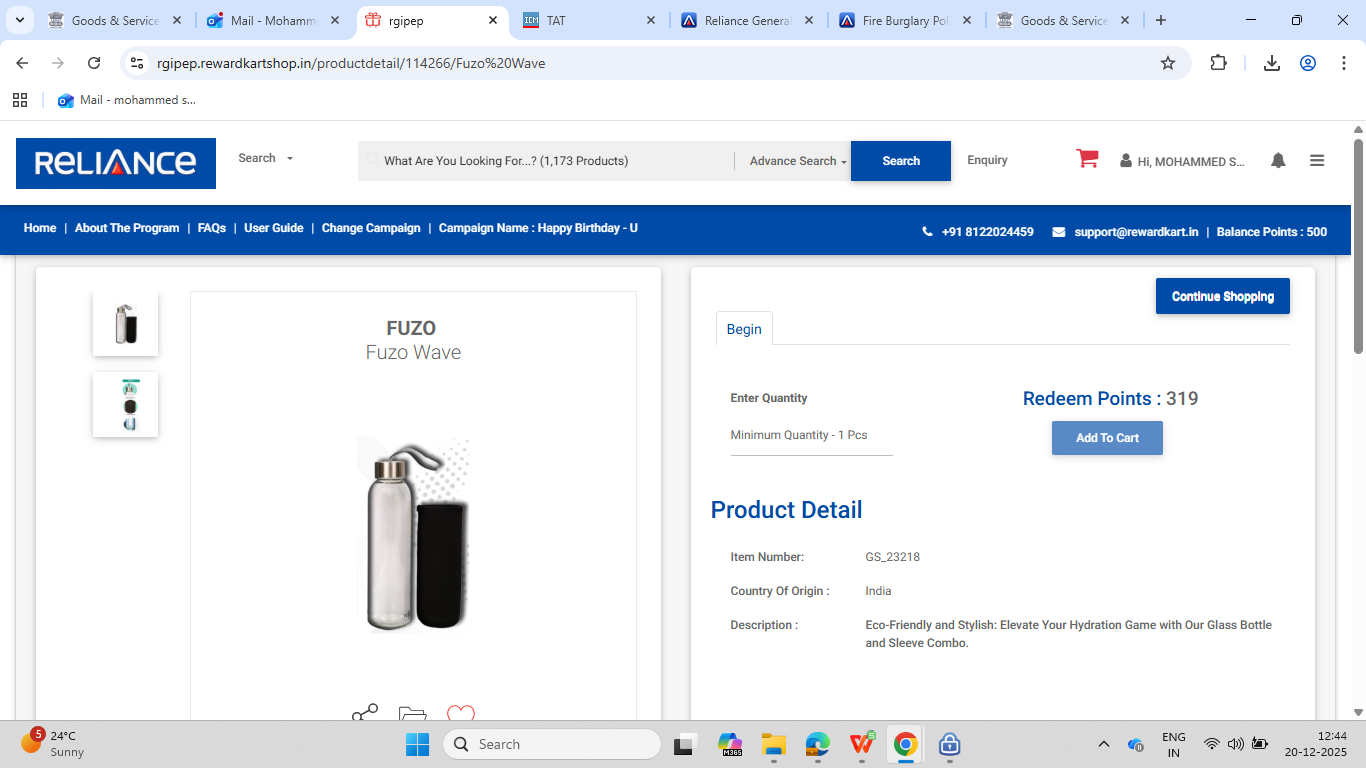The height and width of the screenshot is (768, 1366).
Task: Select second product thumbnail image
Action: coord(125,404)
